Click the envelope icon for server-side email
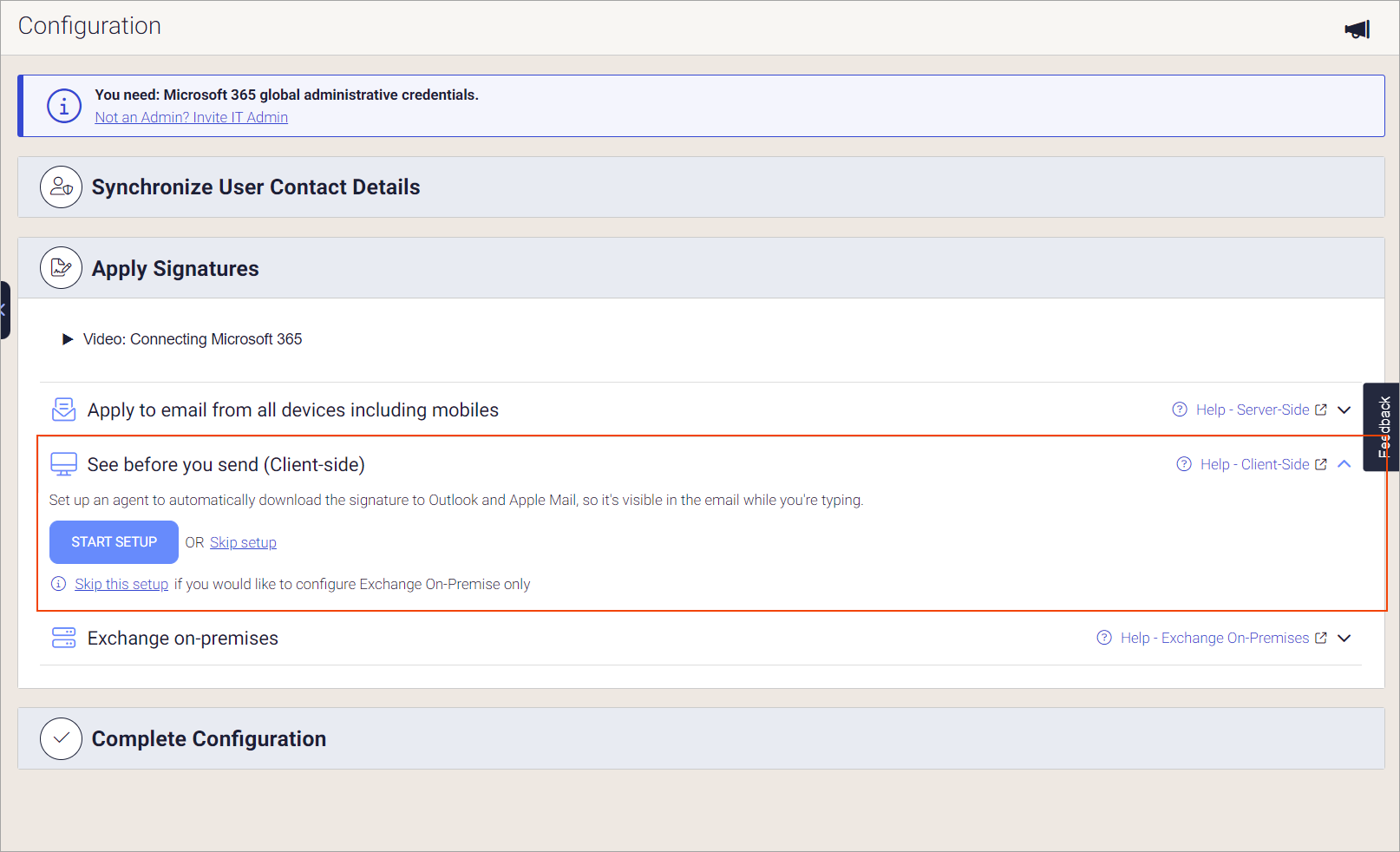This screenshot has width=1400, height=852. (x=63, y=409)
